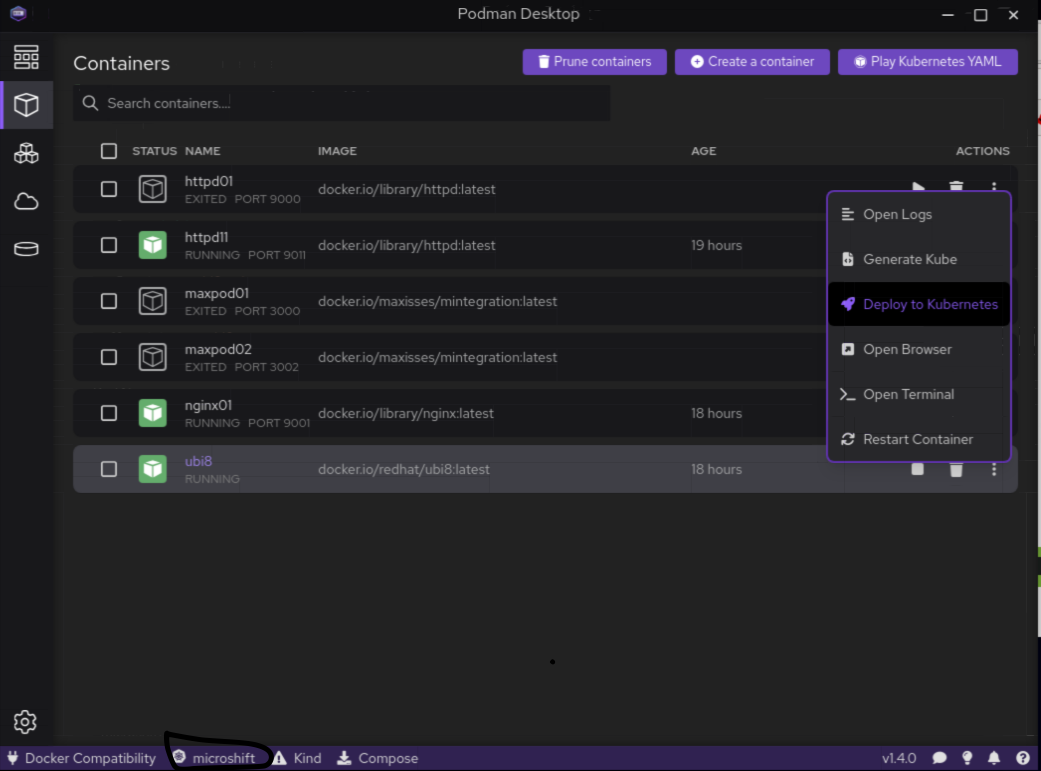Open notifications with the bell icon
1041x771 pixels.
(x=995, y=758)
